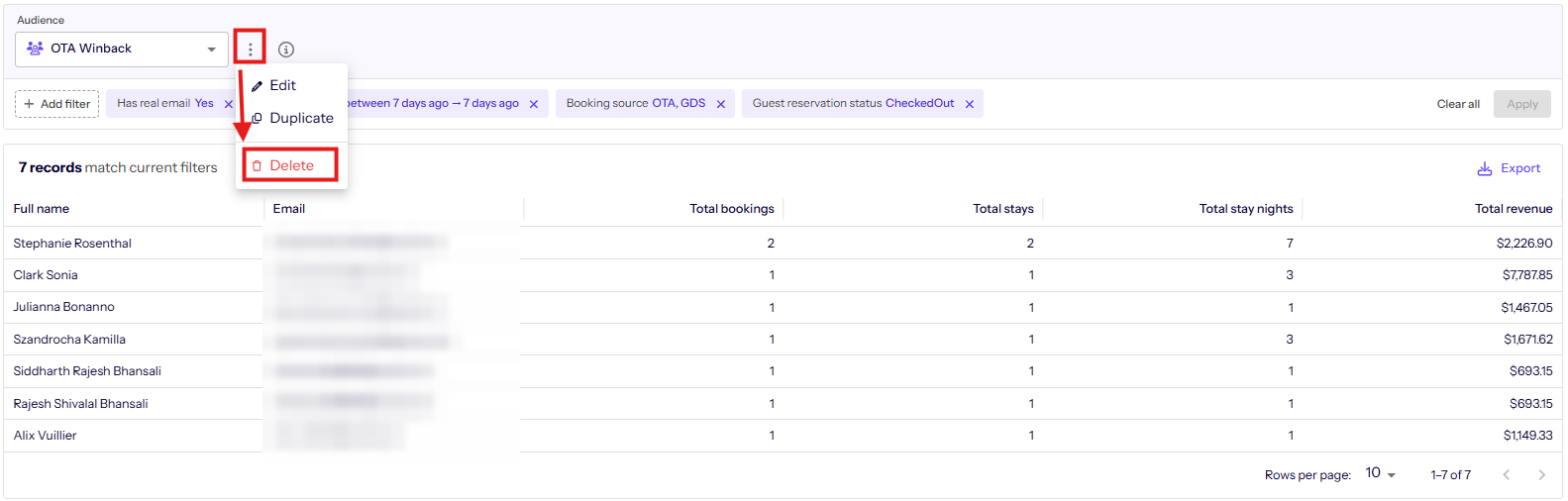Image resolution: width=1568 pixels, height=501 pixels.
Task: Remove the 7 days ago date filter
Action: tap(534, 104)
